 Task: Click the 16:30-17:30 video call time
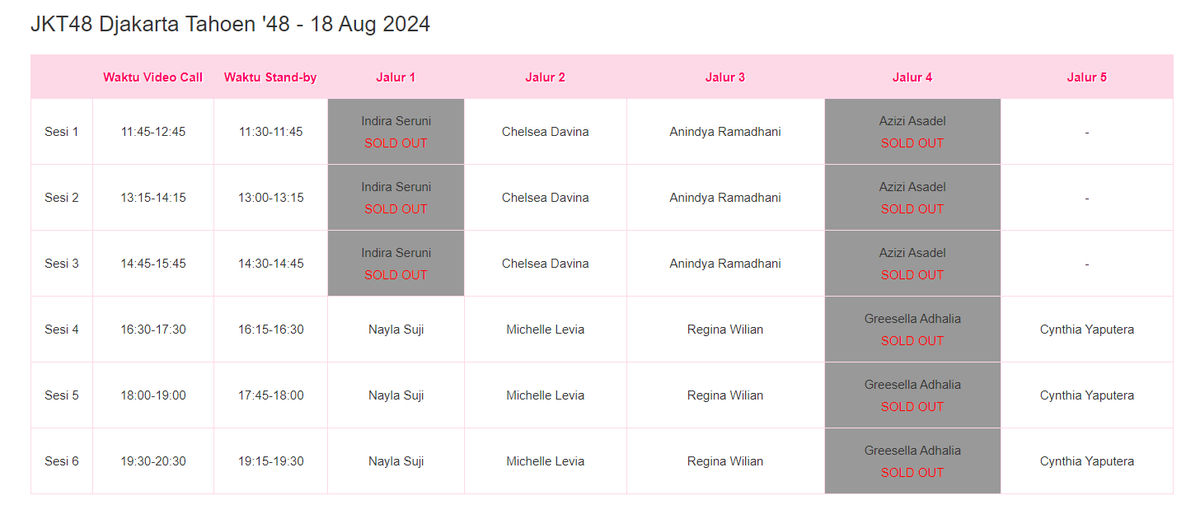pyautogui.click(x=153, y=330)
